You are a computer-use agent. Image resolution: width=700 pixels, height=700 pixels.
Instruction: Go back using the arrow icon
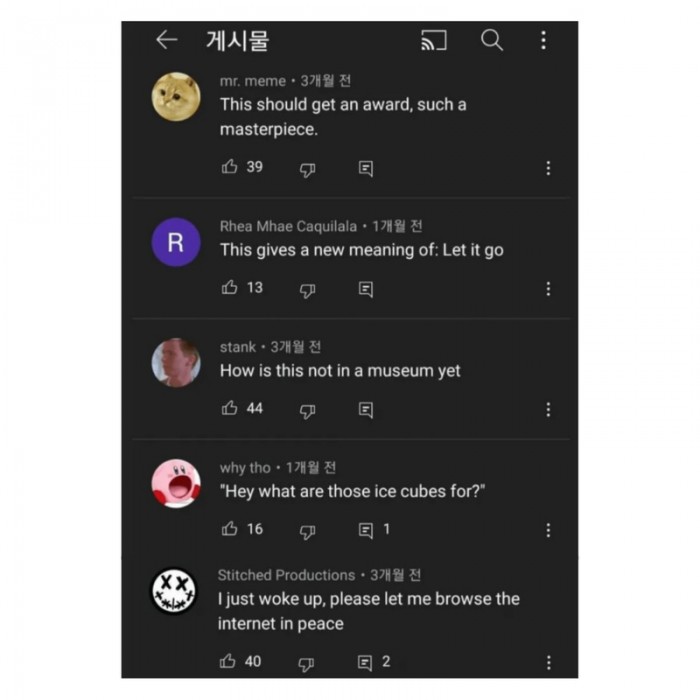coord(166,40)
